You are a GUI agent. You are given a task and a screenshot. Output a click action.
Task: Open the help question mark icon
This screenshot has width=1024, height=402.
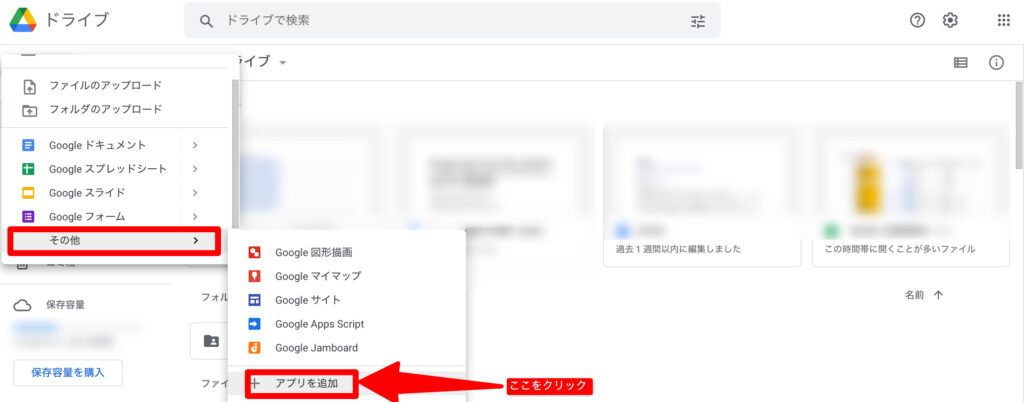(918, 20)
